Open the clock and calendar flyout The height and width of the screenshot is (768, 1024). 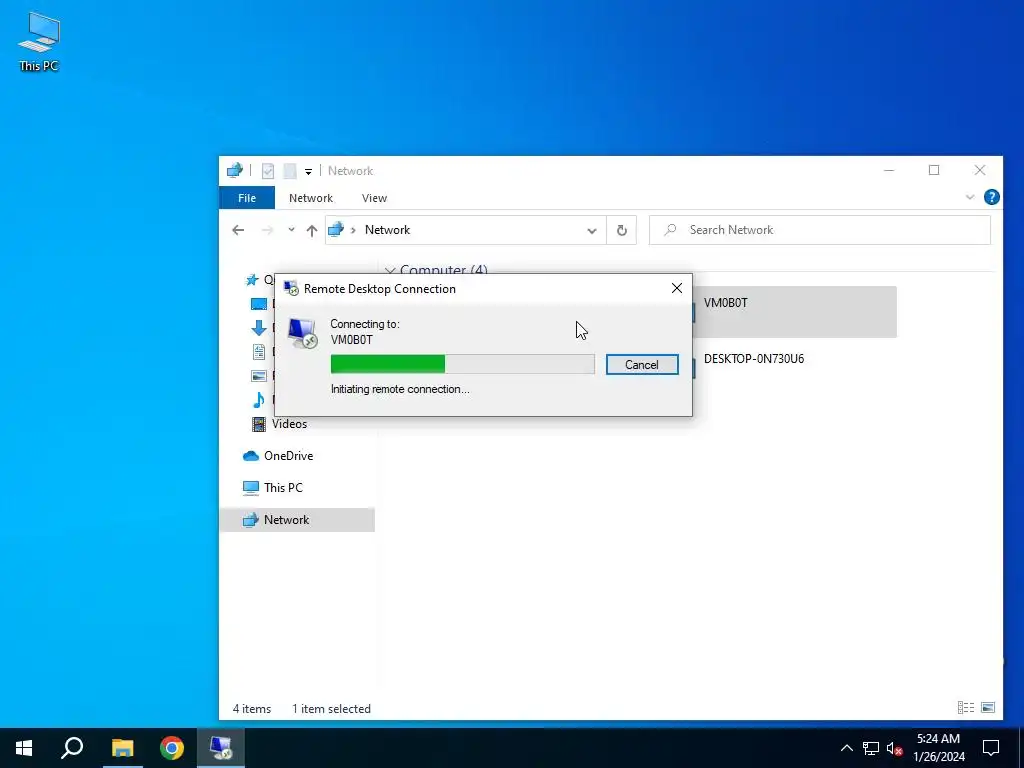click(938, 748)
